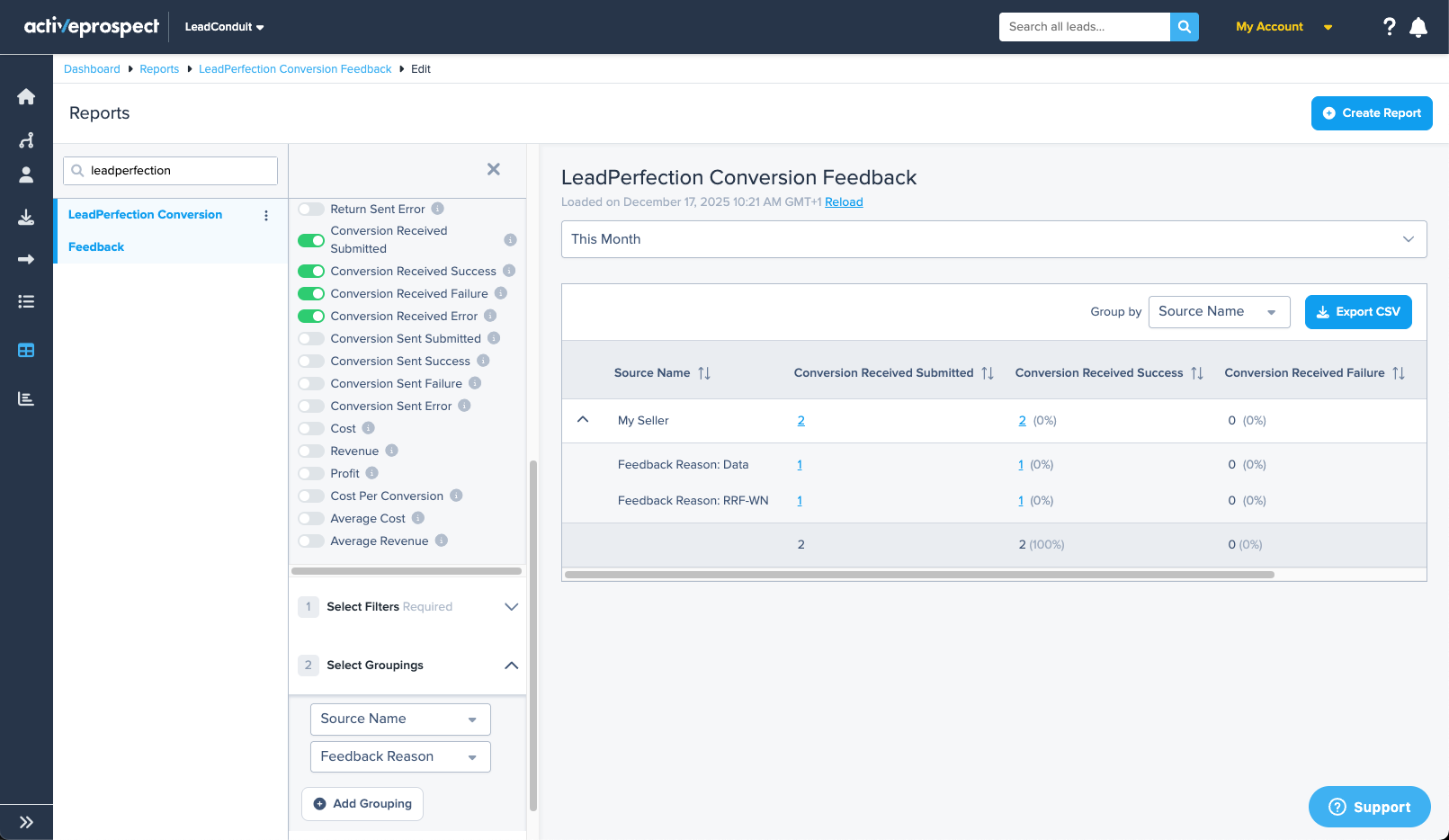
Task: Click the search magnifier button
Action: coord(1185,27)
